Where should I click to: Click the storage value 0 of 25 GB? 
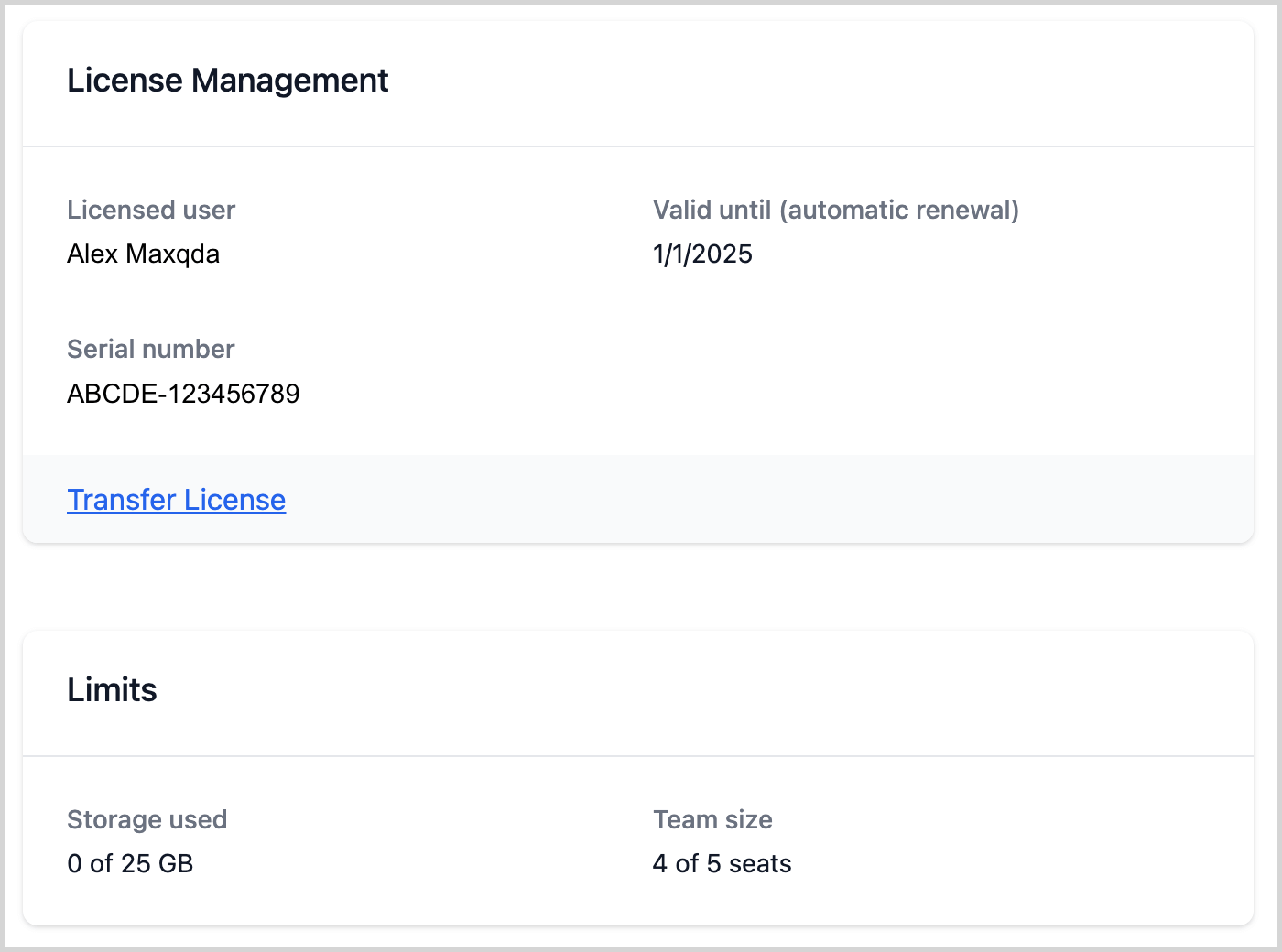(130, 863)
